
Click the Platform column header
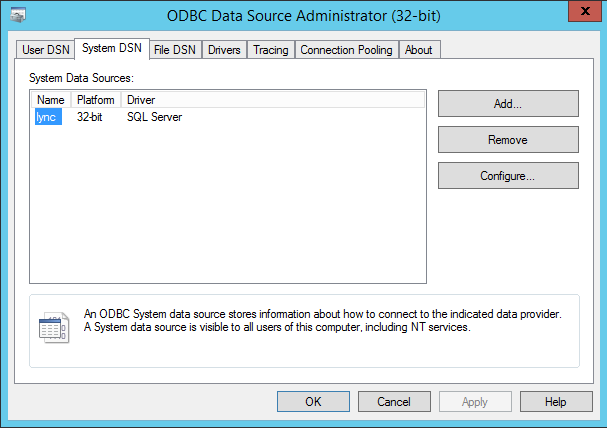pyautogui.click(x=95, y=100)
